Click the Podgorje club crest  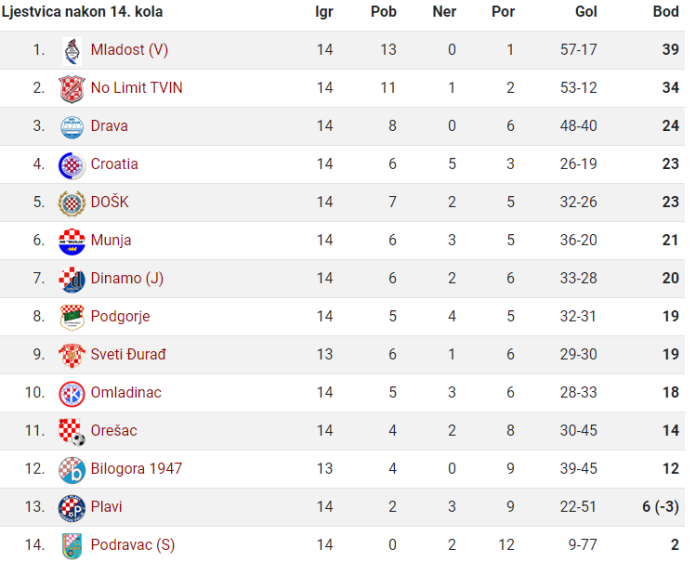72,317
